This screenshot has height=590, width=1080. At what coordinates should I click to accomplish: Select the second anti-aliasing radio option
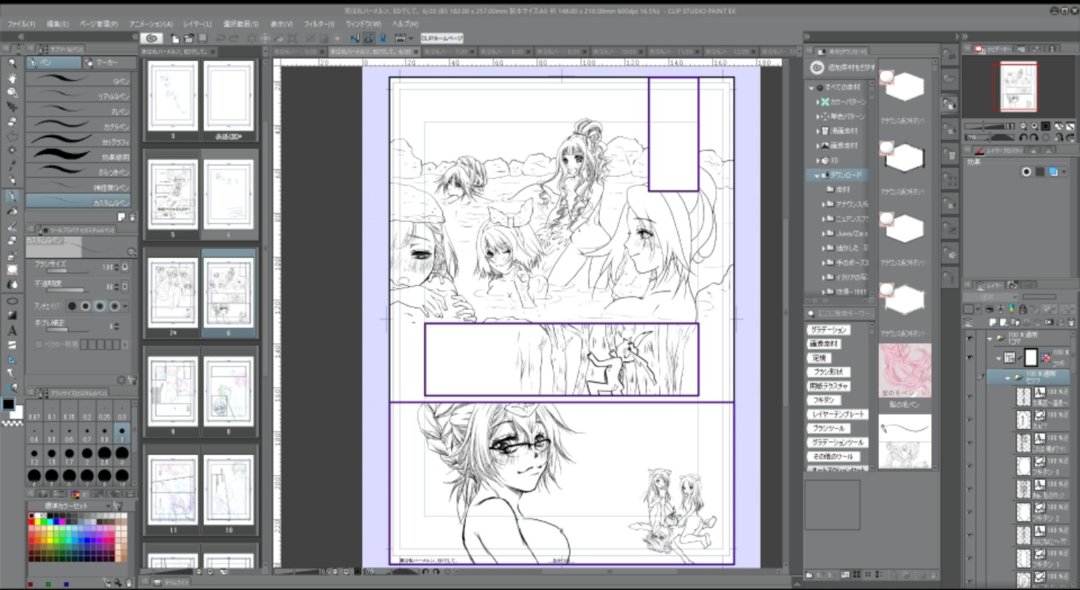tap(86, 306)
